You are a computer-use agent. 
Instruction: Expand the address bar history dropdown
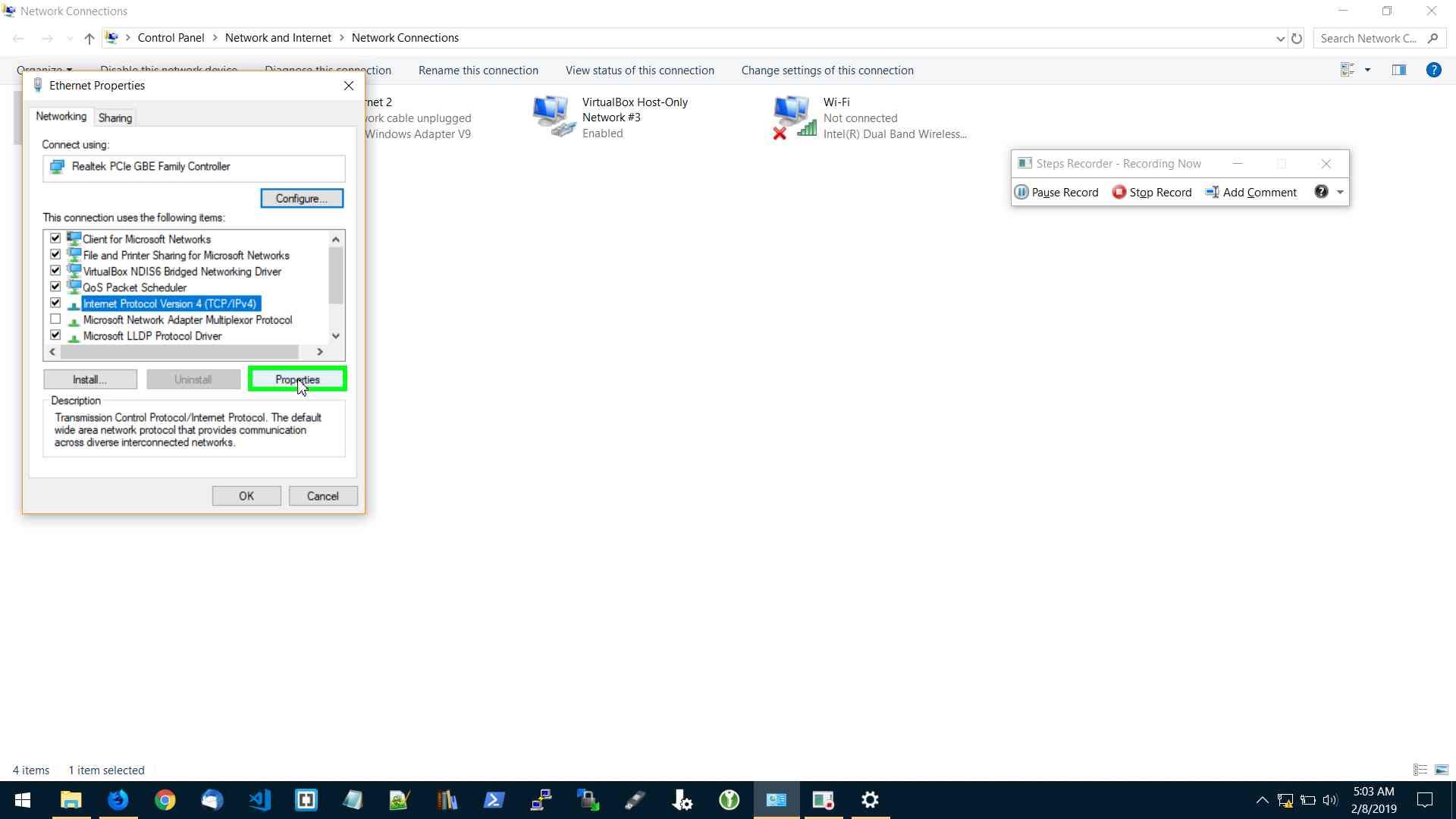[x=1280, y=38]
